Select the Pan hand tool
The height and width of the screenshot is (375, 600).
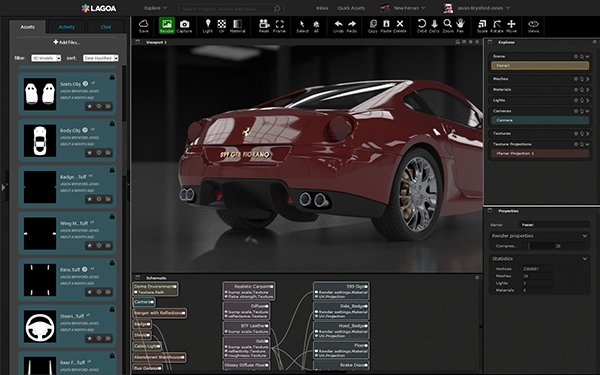coord(460,26)
